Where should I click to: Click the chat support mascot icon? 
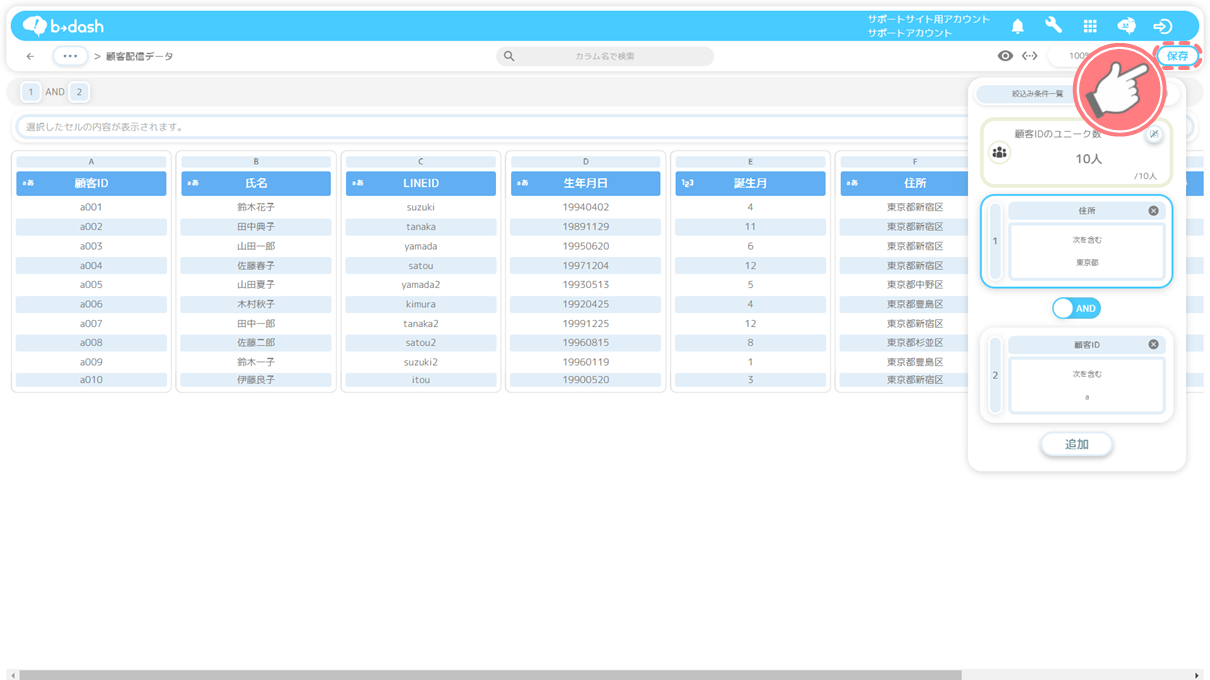(x=1126, y=26)
